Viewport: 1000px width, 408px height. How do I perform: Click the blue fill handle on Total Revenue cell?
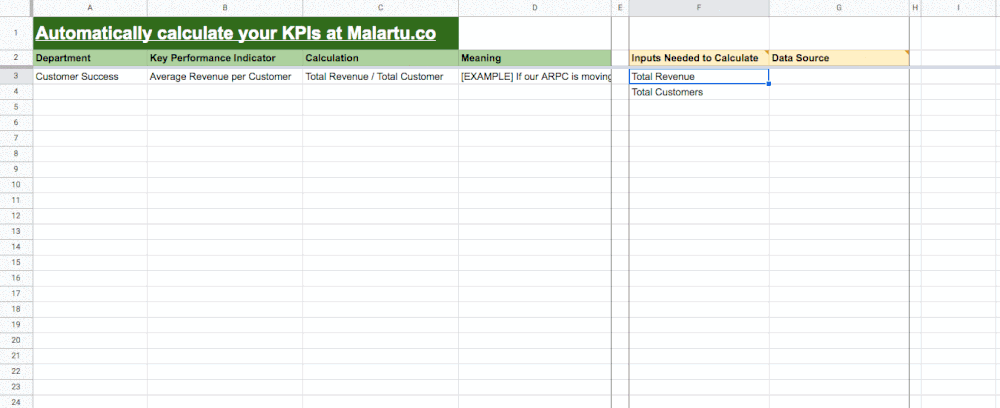click(769, 84)
